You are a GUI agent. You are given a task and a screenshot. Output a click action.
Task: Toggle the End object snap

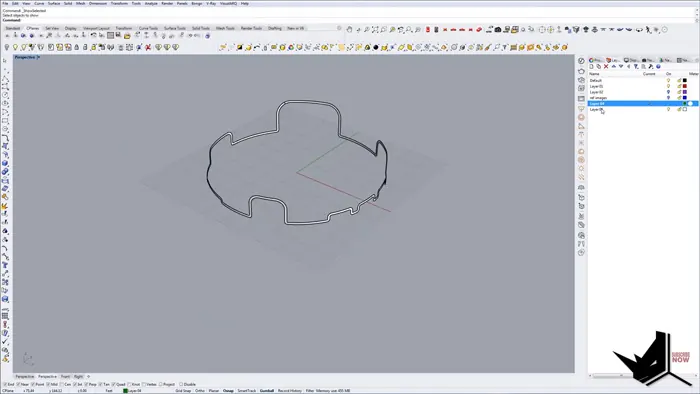pos(8,384)
